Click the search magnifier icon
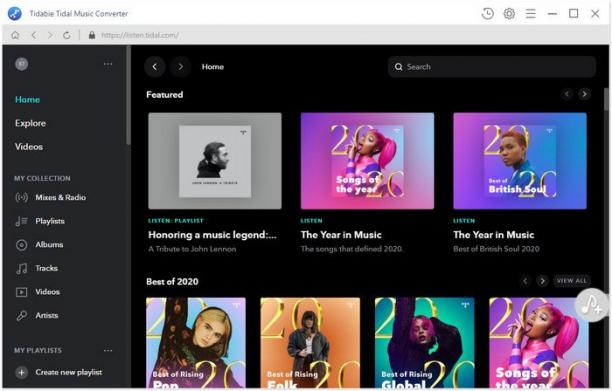 pyautogui.click(x=399, y=67)
